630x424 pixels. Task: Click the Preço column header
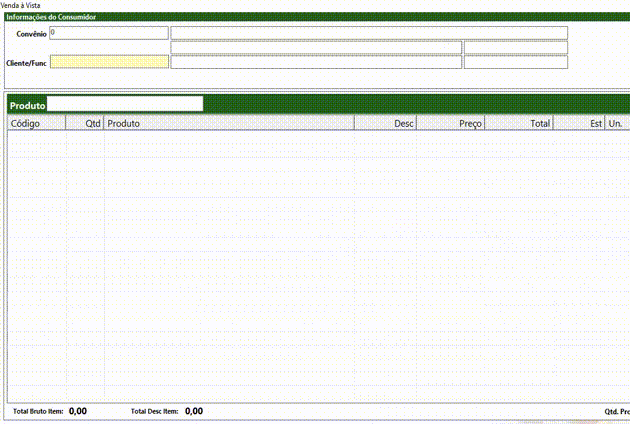pyautogui.click(x=451, y=123)
